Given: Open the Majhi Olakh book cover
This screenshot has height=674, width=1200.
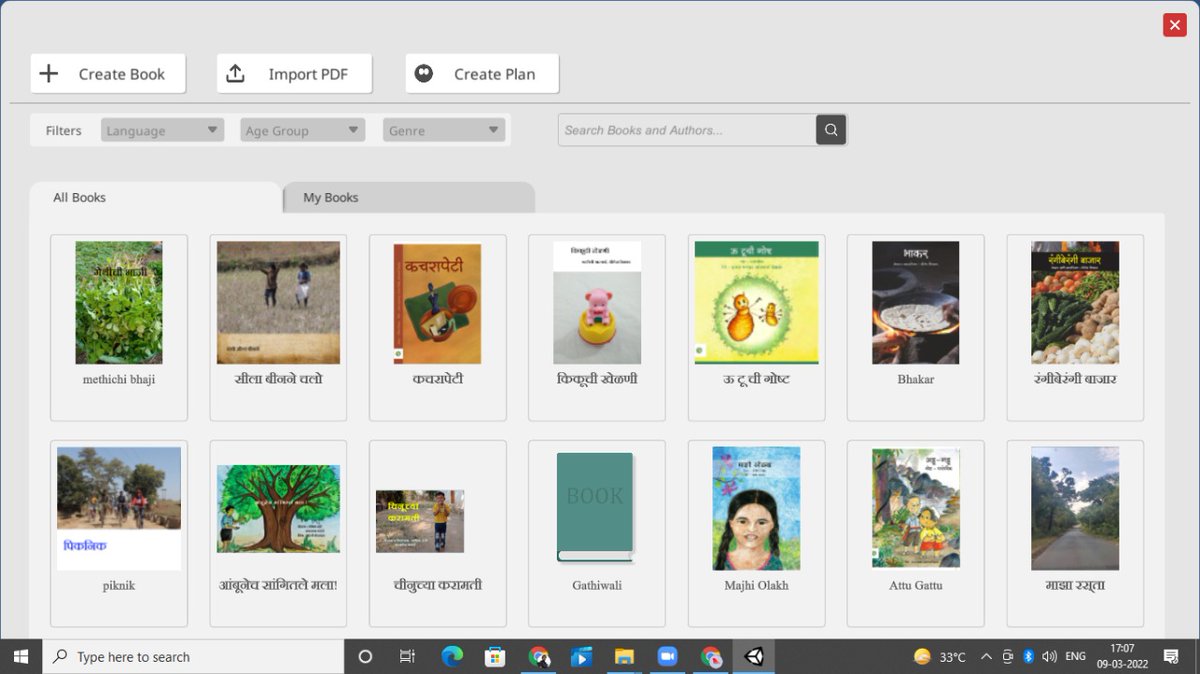Looking at the screenshot, I should pos(756,508).
